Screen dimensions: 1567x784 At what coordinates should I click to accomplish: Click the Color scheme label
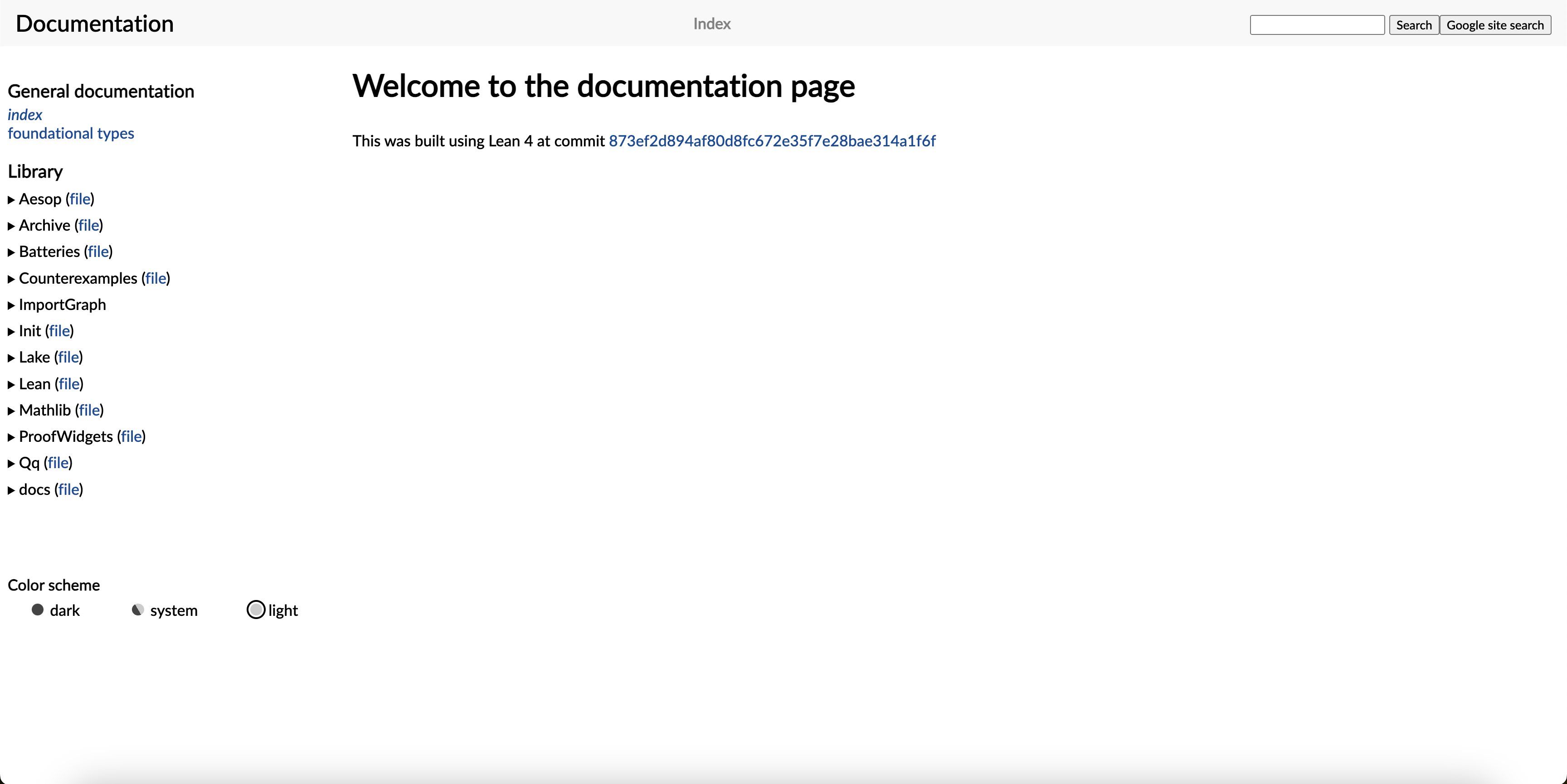54,585
